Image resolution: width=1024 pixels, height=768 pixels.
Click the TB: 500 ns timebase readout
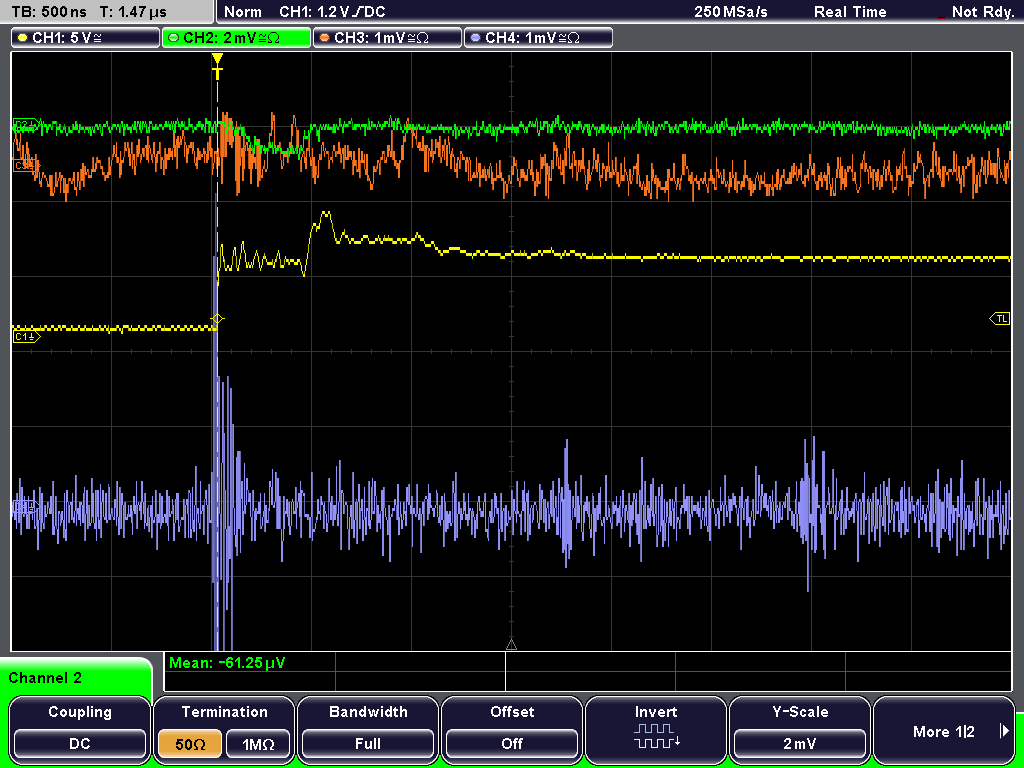(x=50, y=12)
